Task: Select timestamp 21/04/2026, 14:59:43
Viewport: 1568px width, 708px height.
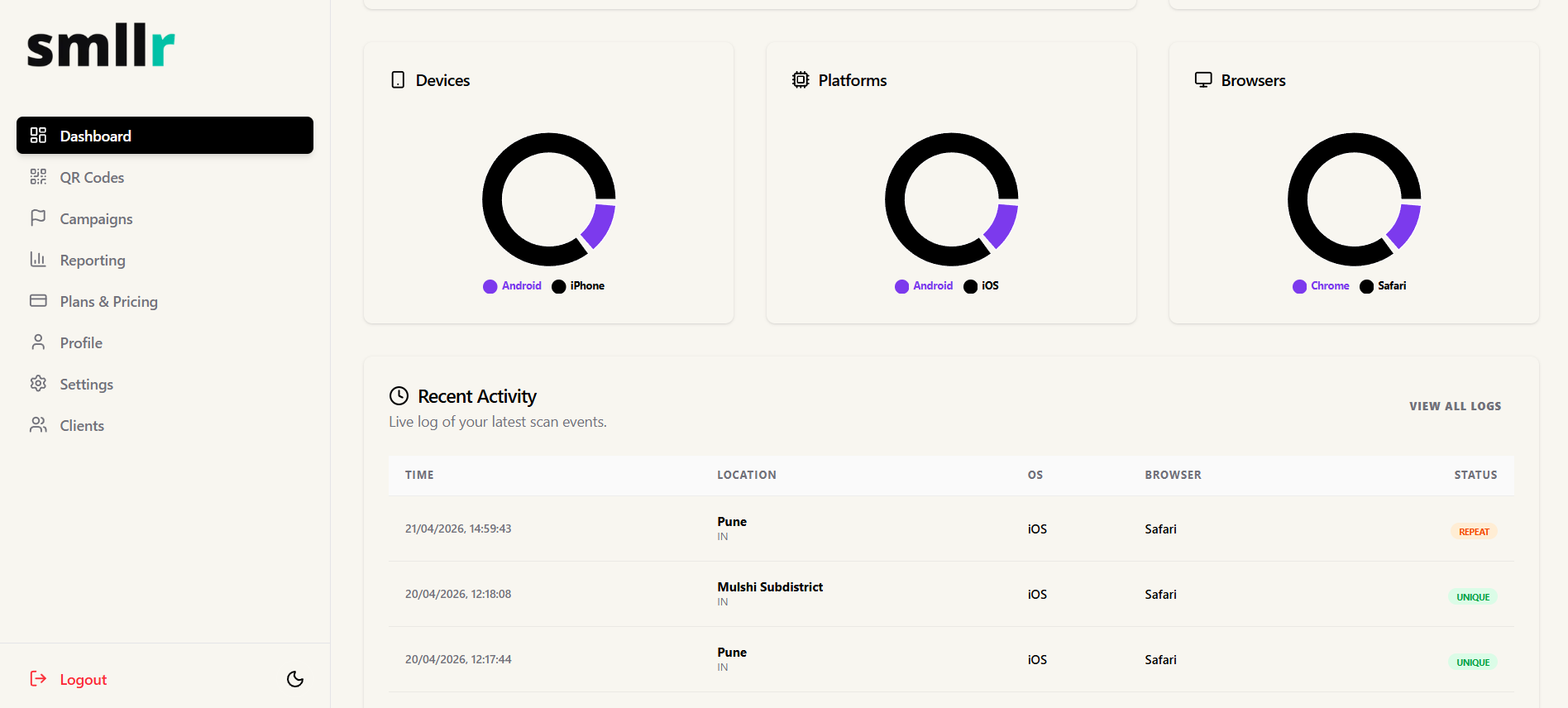Action: coord(458,529)
